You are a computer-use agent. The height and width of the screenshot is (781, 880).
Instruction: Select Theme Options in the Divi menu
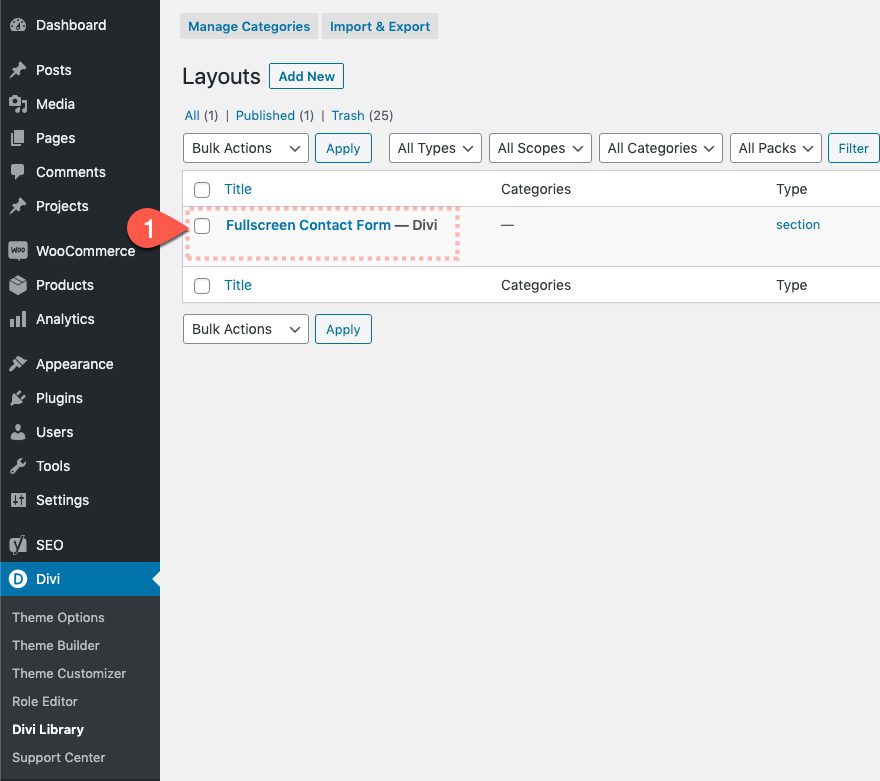tap(57, 617)
